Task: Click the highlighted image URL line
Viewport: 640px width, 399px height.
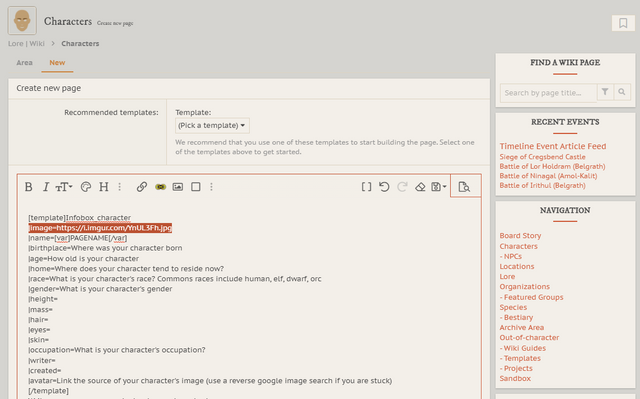Action: (100, 228)
